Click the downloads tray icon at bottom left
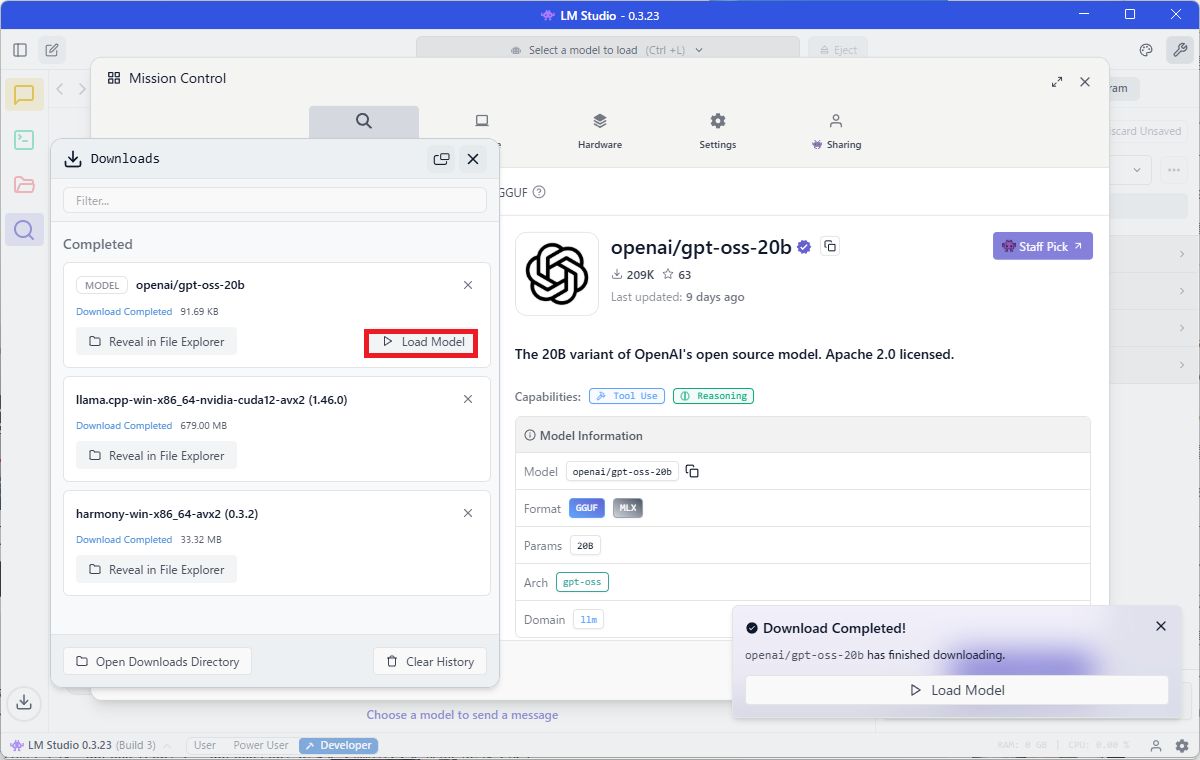This screenshot has height=760, width=1200. click(x=25, y=703)
